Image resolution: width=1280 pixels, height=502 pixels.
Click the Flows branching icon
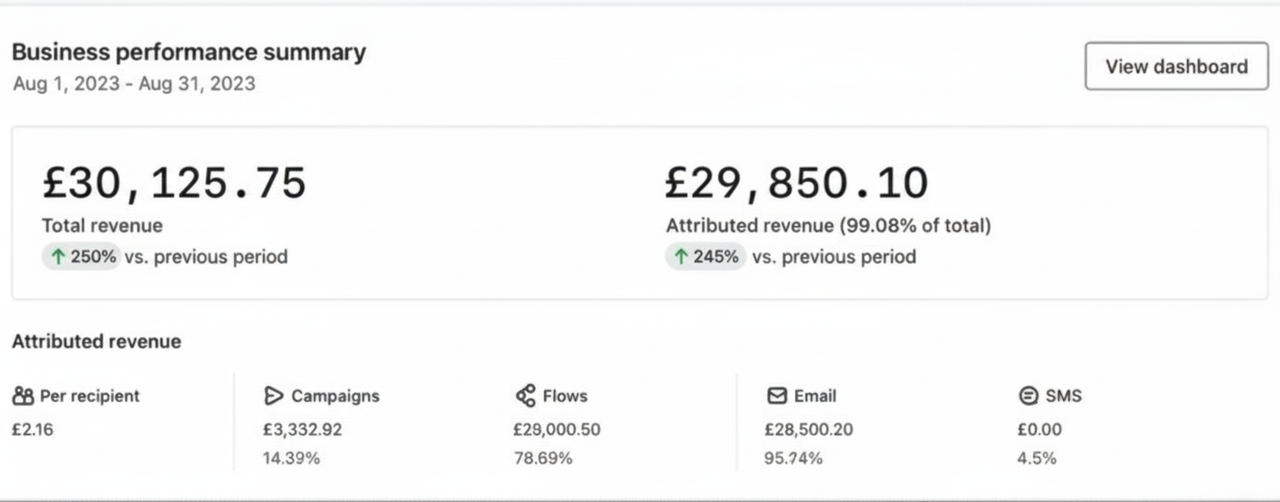click(x=525, y=396)
